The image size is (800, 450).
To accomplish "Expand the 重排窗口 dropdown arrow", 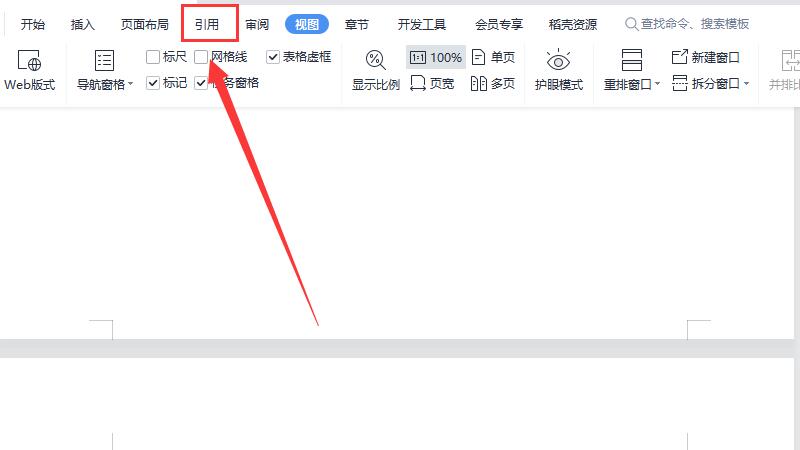I will coord(657,84).
